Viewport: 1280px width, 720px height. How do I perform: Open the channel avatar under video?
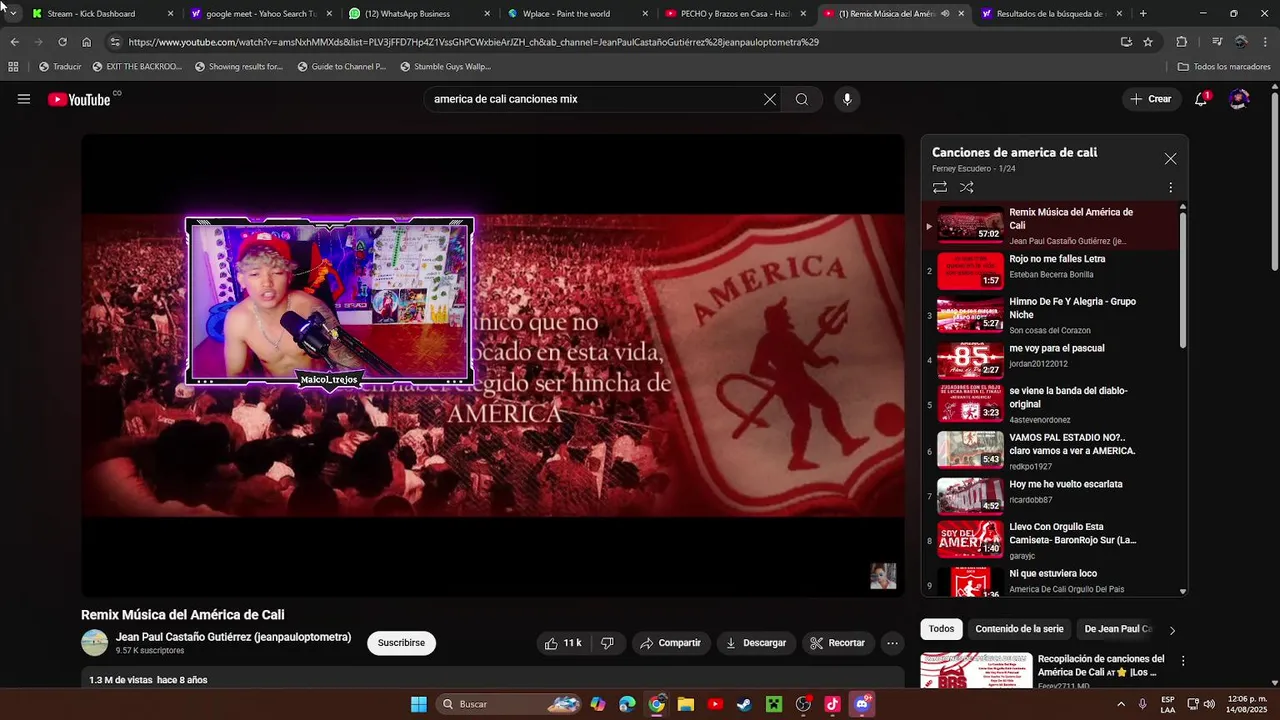(x=94, y=643)
